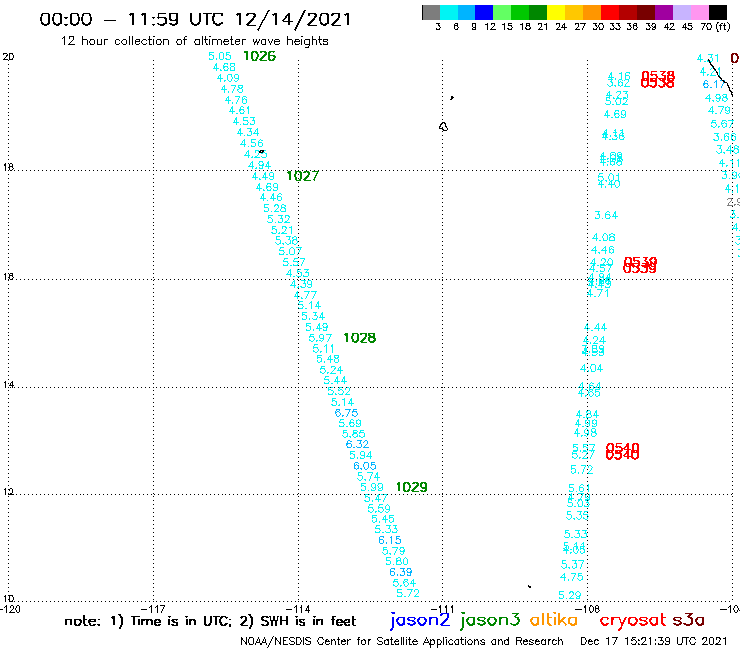Click the green pass time label 1028
740x650 pixels.
[360, 338]
